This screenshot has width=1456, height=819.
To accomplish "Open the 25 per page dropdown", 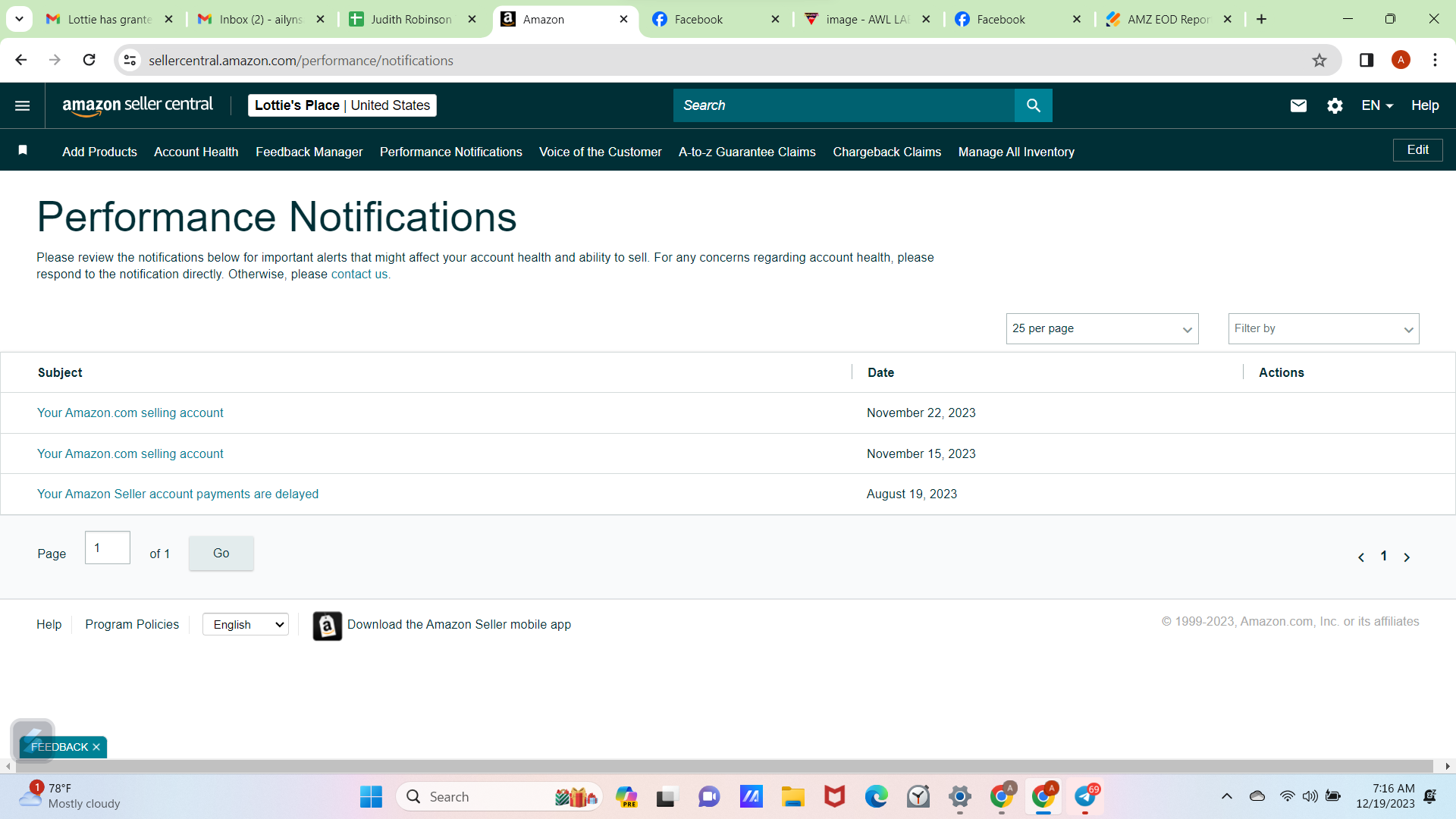I will coord(1102,328).
